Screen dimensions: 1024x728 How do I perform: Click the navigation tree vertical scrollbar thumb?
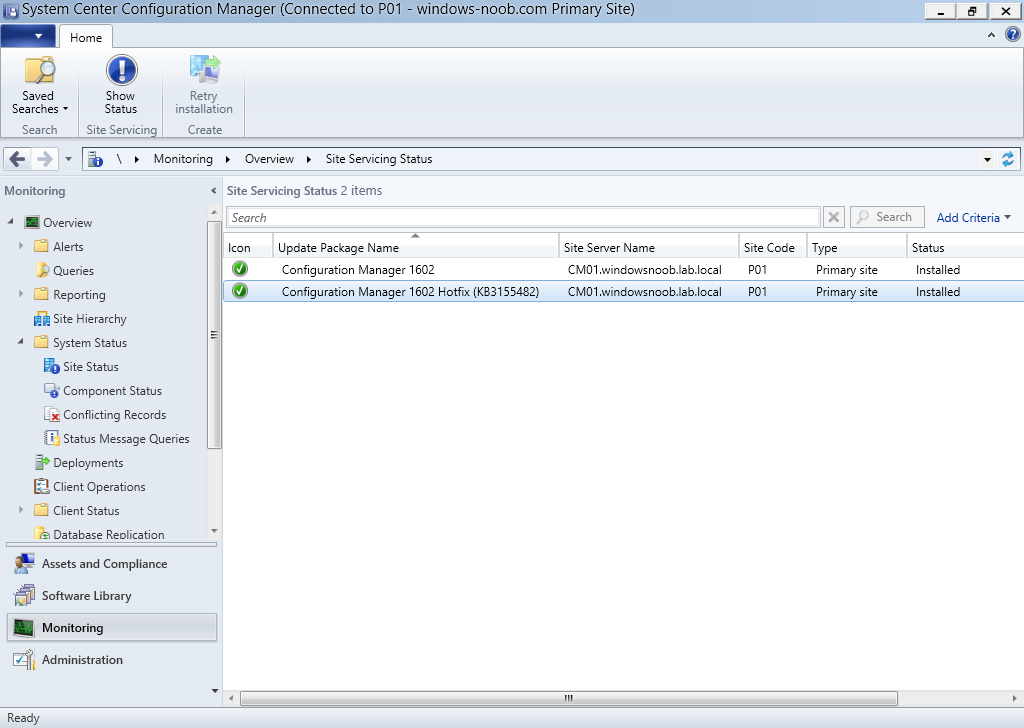pos(214,335)
